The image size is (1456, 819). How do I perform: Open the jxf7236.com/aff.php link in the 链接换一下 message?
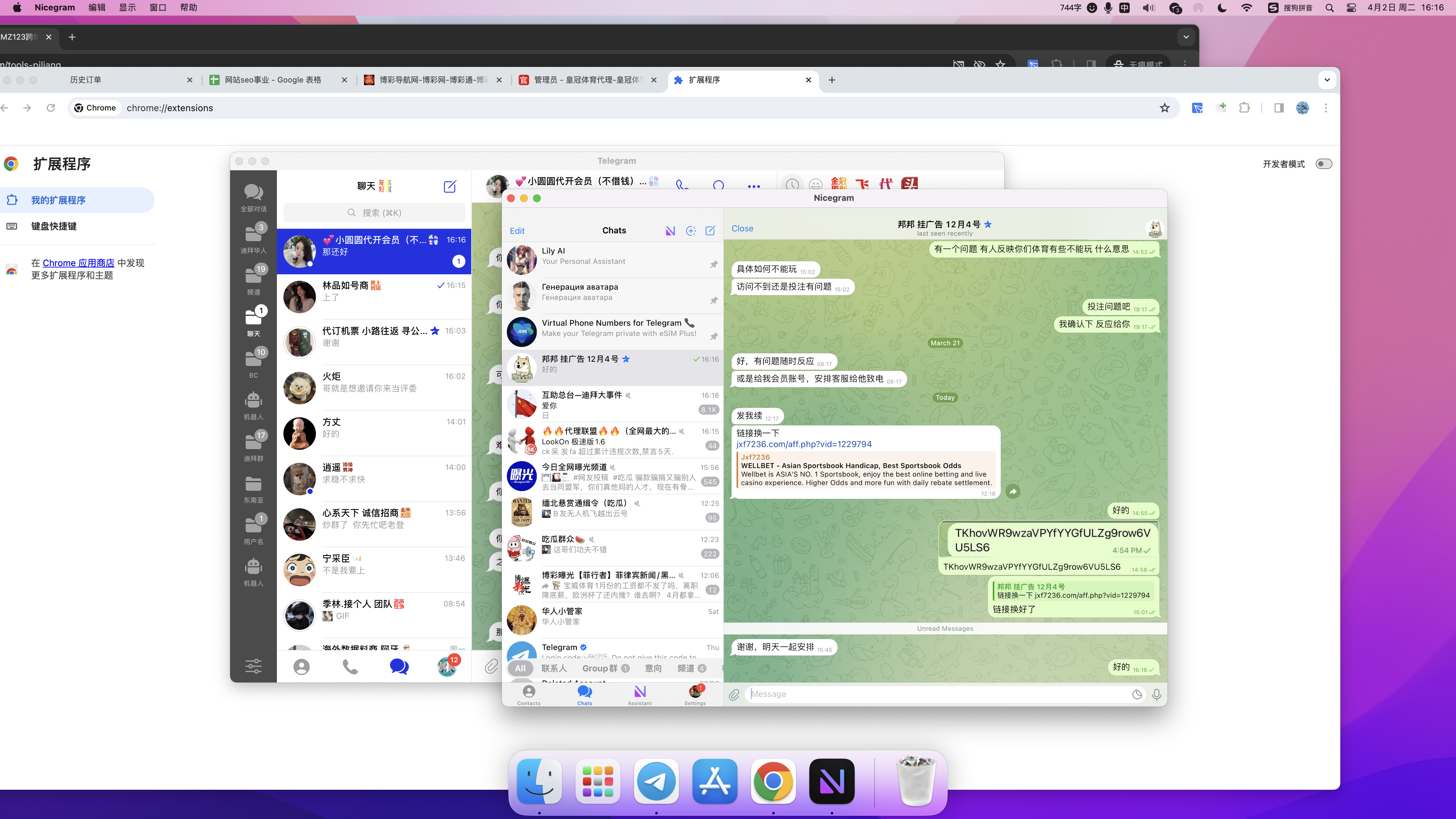pos(804,444)
